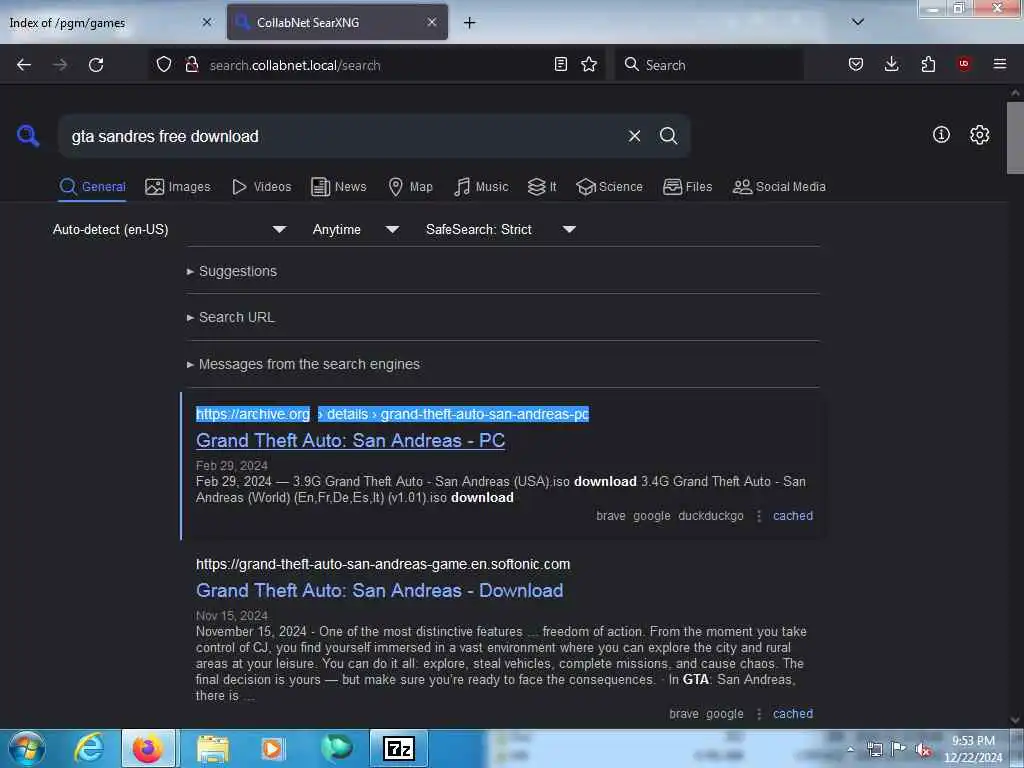
Task: Launch Internet Explorer from the taskbar
Action: pos(89,748)
